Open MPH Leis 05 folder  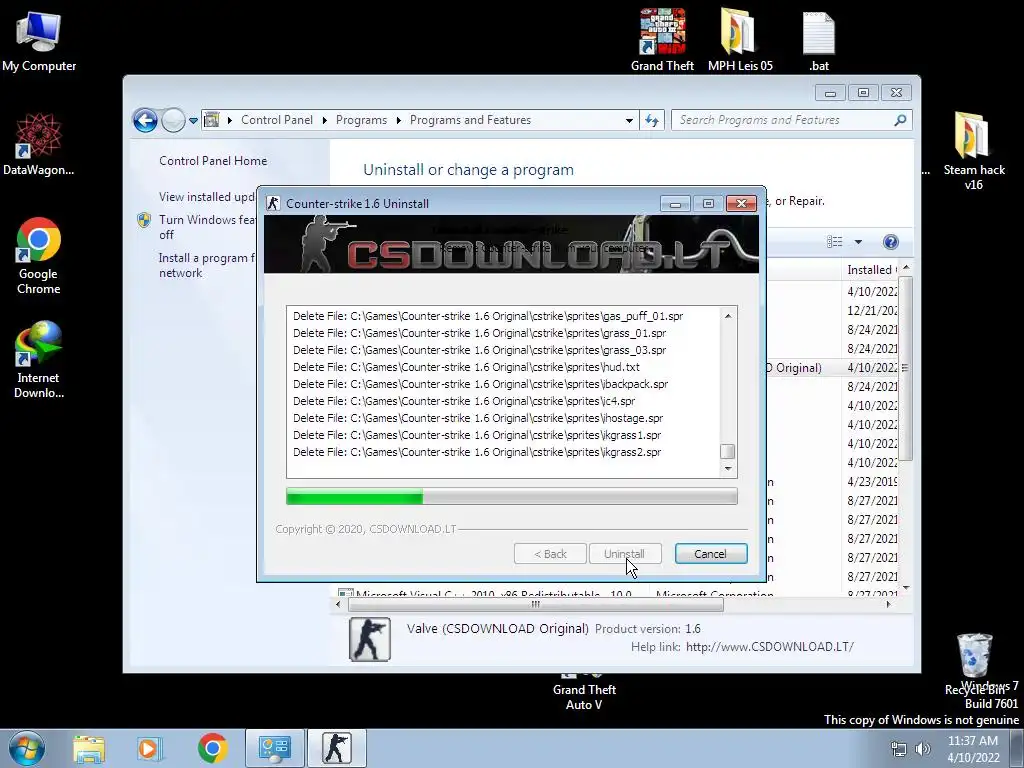(740, 40)
